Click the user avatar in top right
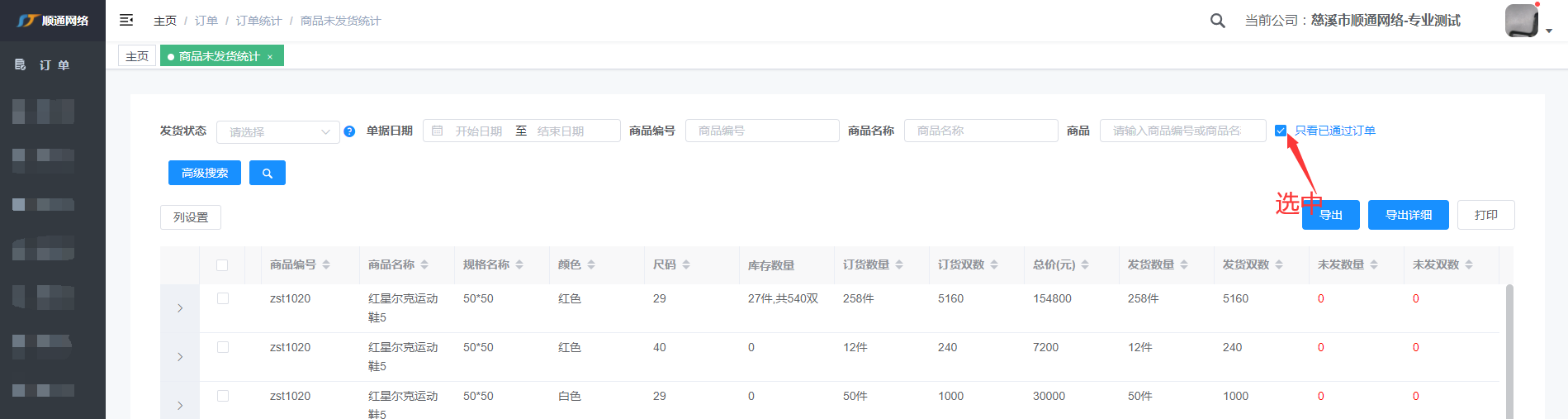Viewport: 1568px width, 419px height. click(x=1521, y=21)
